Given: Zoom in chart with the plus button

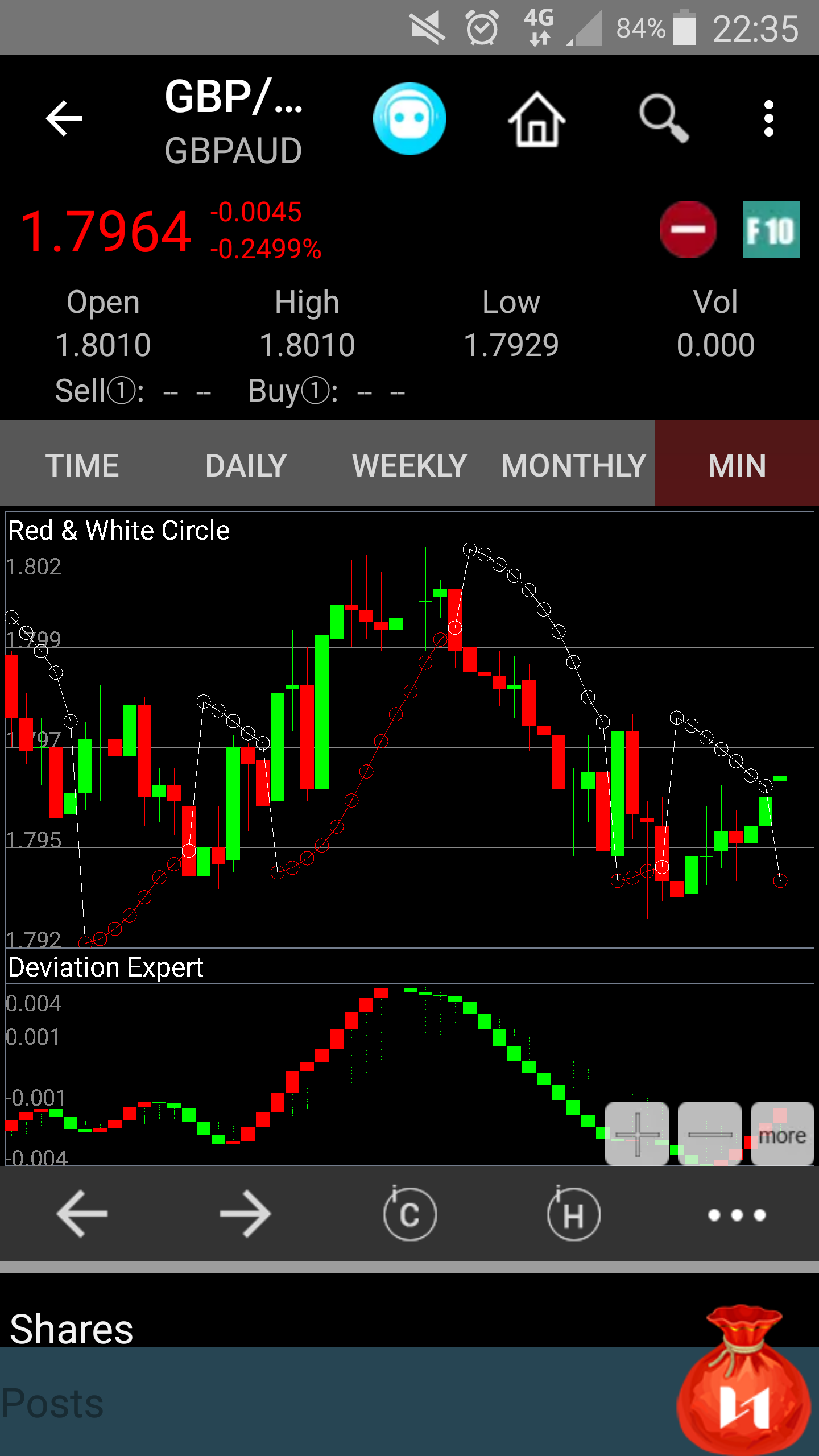Looking at the screenshot, I should pos(637,1134).
